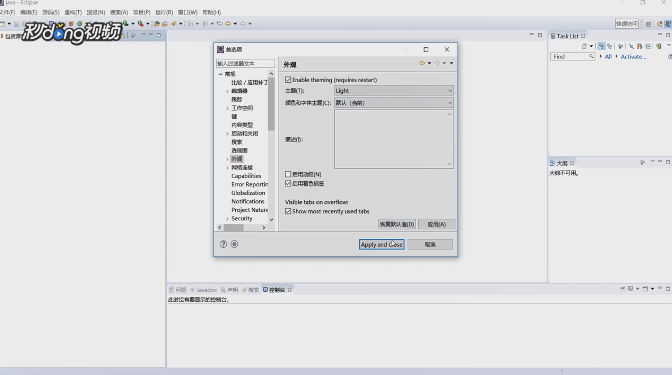
Task: Open the help icon in preferences dialog
Action: (x=223, y=244)
